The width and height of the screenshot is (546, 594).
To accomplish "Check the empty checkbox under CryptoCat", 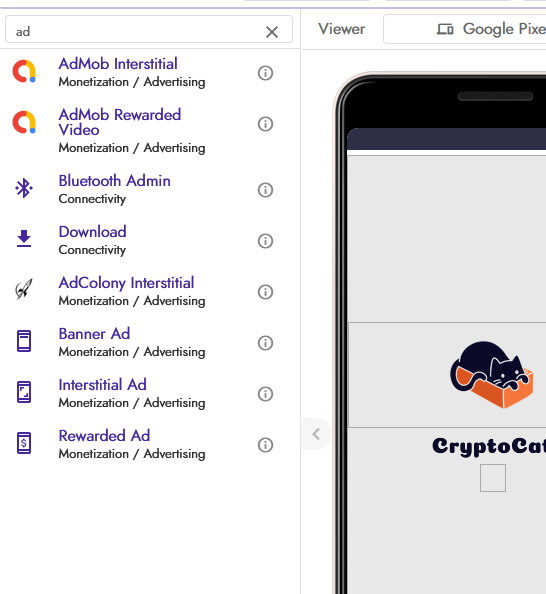I will click(493, 478).
